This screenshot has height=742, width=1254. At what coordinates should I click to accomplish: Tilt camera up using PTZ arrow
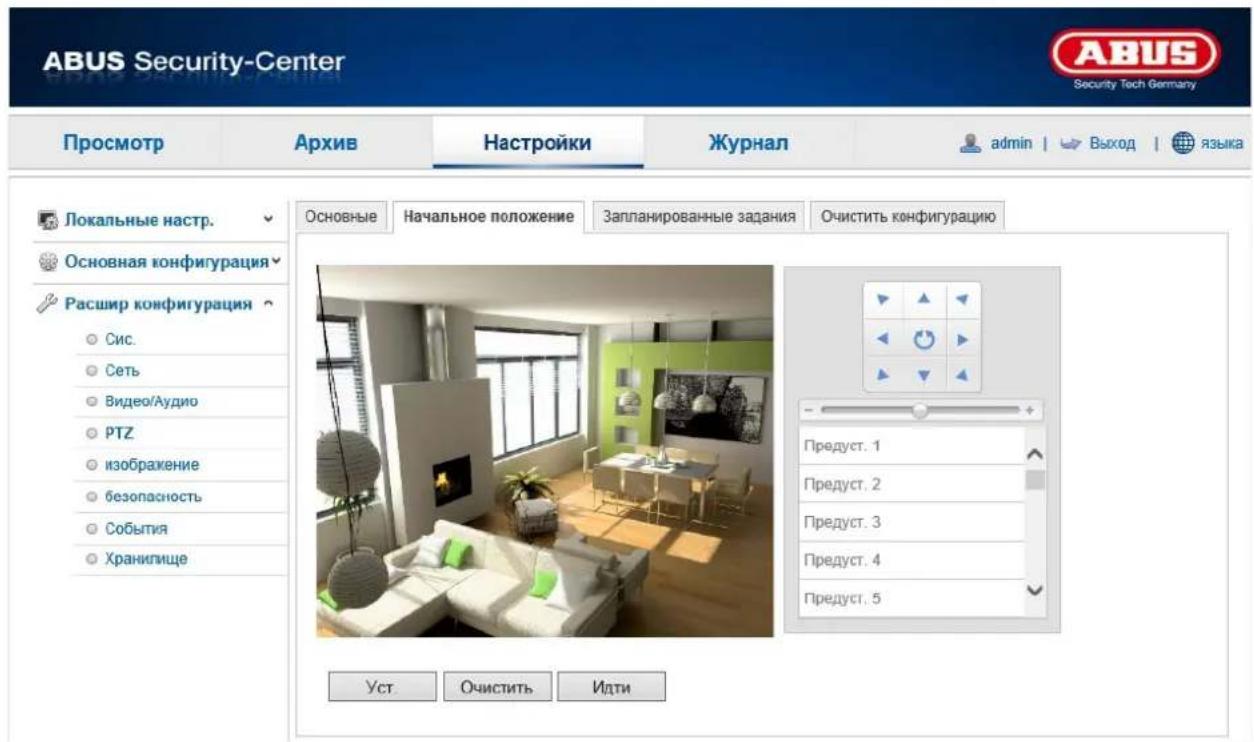coord(925,299)
